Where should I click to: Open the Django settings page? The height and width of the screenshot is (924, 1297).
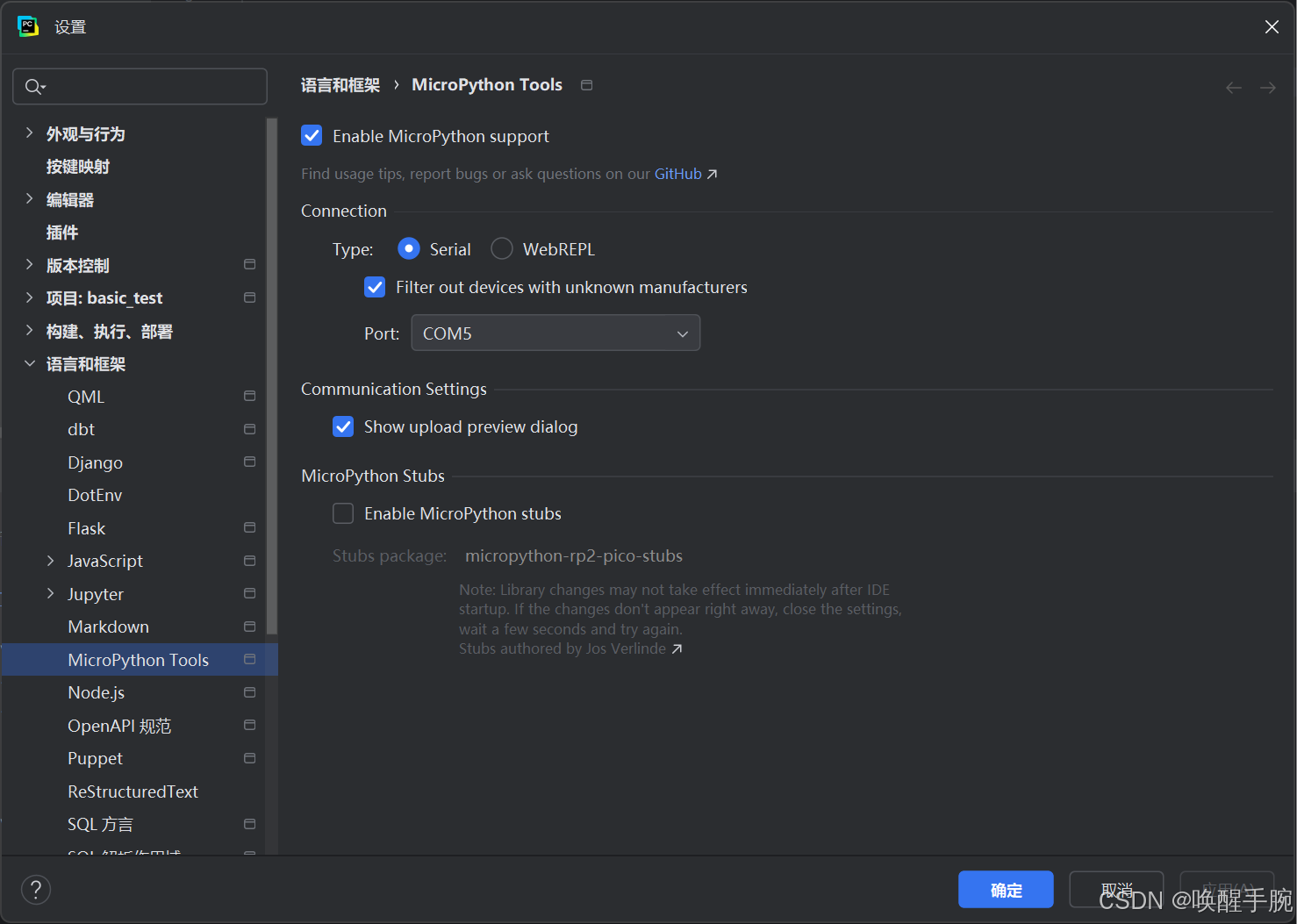coord(95,462)
